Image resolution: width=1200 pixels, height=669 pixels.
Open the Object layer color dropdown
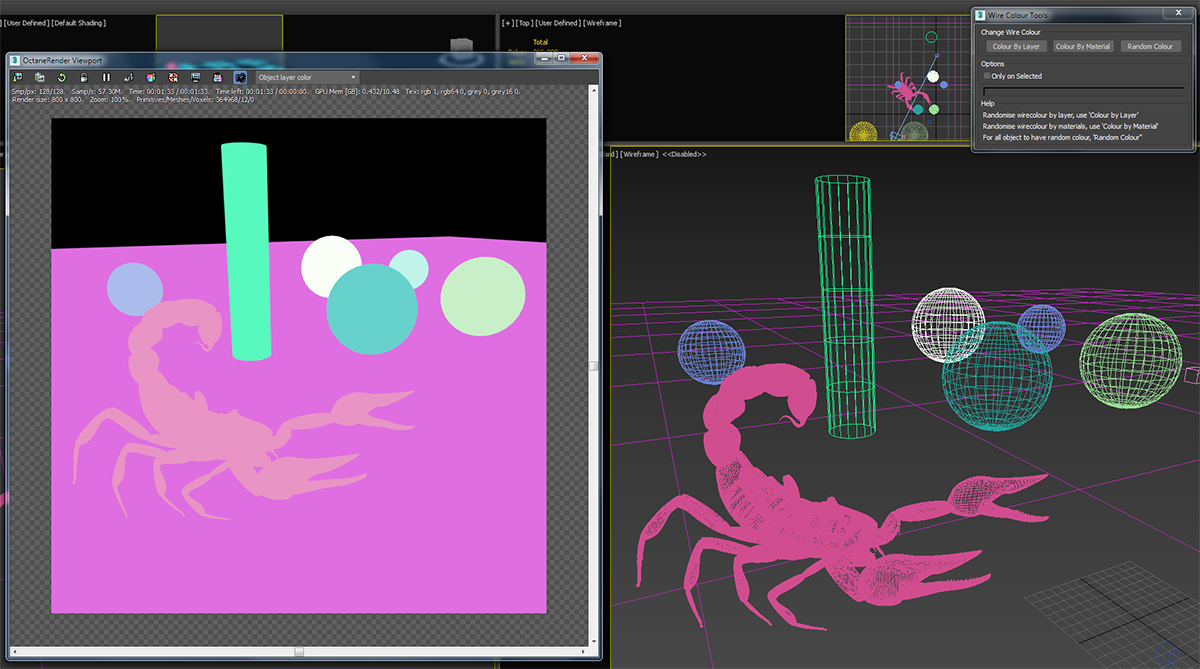tap(307, 77)
